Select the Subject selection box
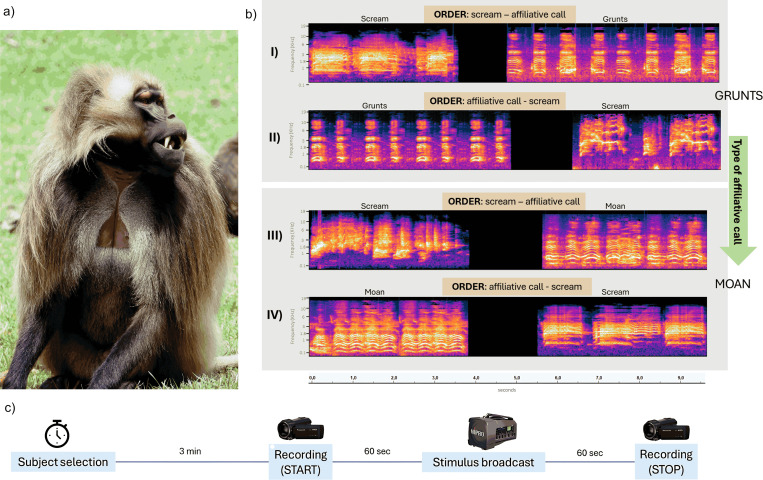 coord(63,462)
